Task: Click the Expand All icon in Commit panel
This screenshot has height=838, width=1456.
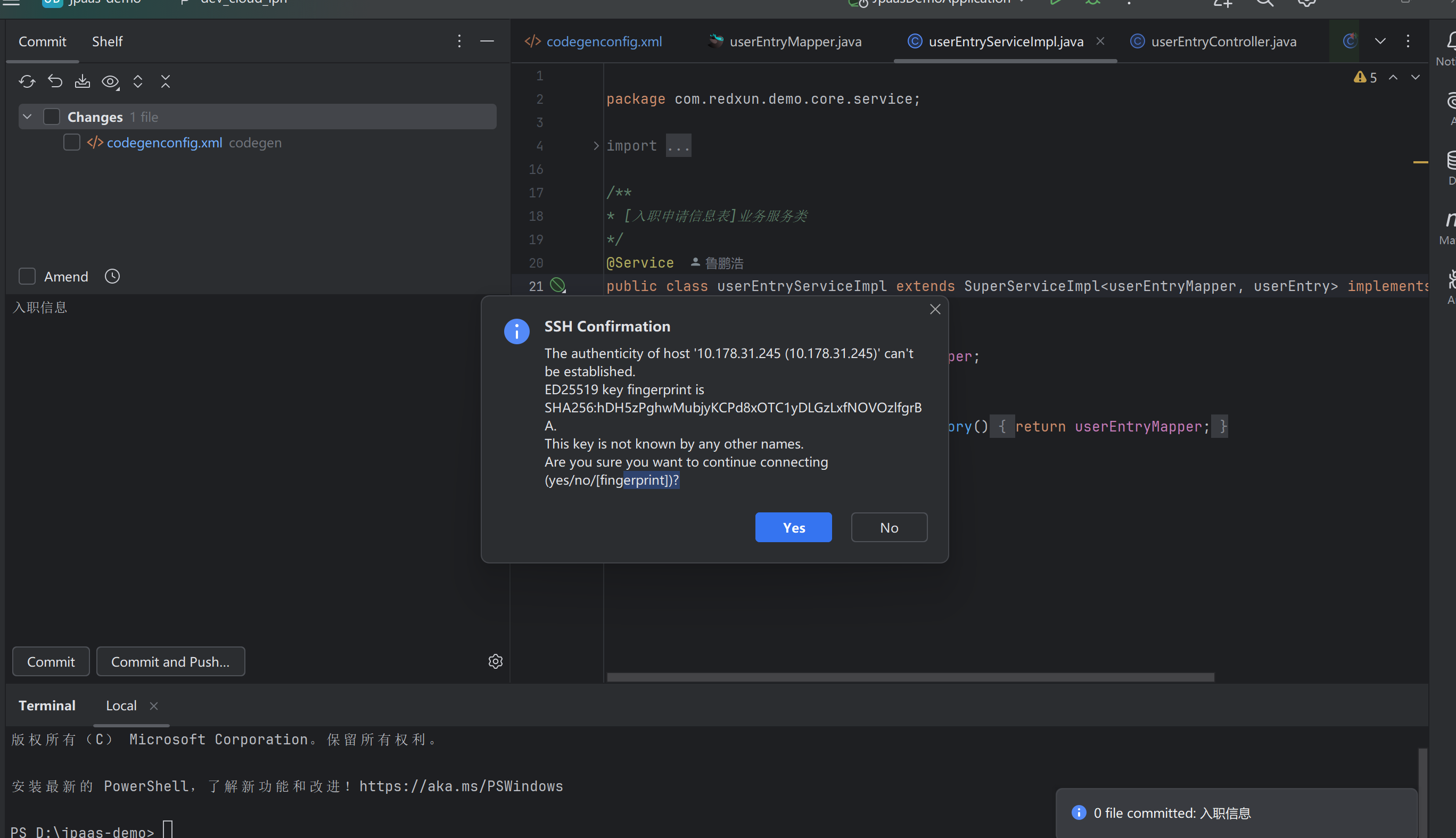Action: [137, 82]
